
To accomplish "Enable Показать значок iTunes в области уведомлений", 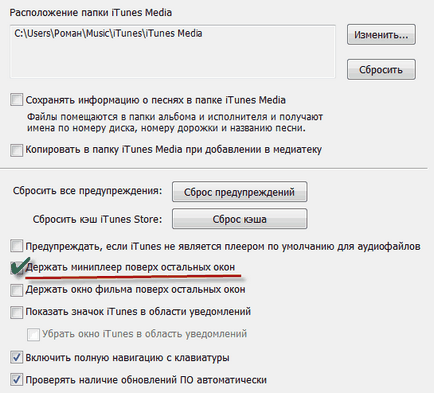I will (16, 312).
